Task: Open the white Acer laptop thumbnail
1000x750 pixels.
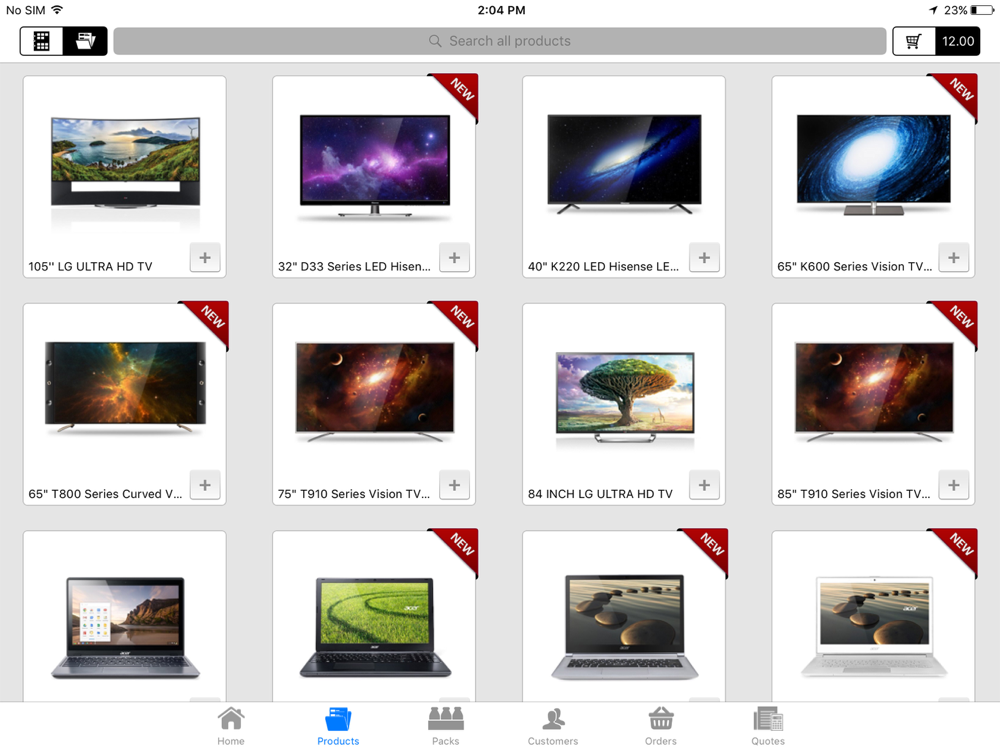Action: pyautogui.click(x=874, y=628)
